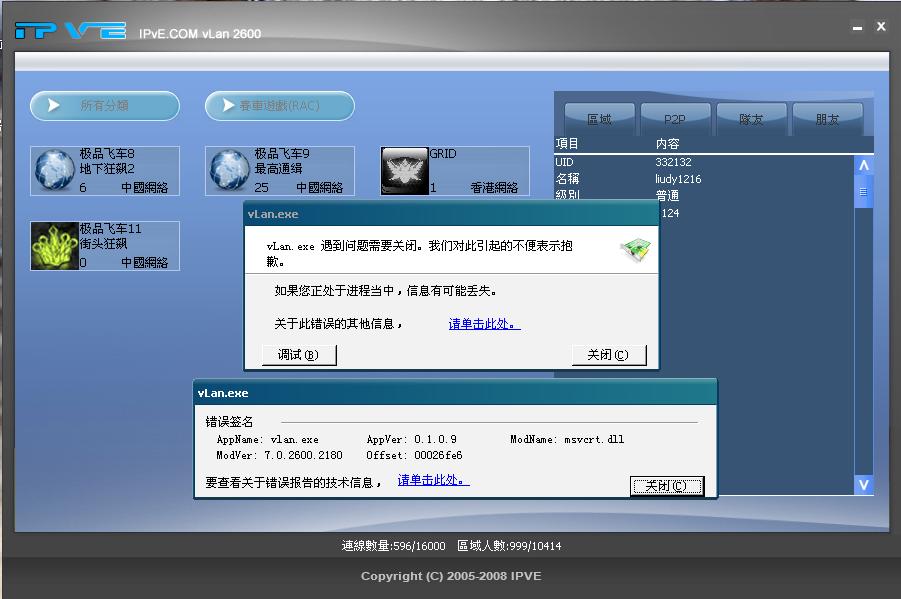Viewport: 901px width, 599px height.
Task: Click the 項目 column header
Action: click(x=567, y=144)
